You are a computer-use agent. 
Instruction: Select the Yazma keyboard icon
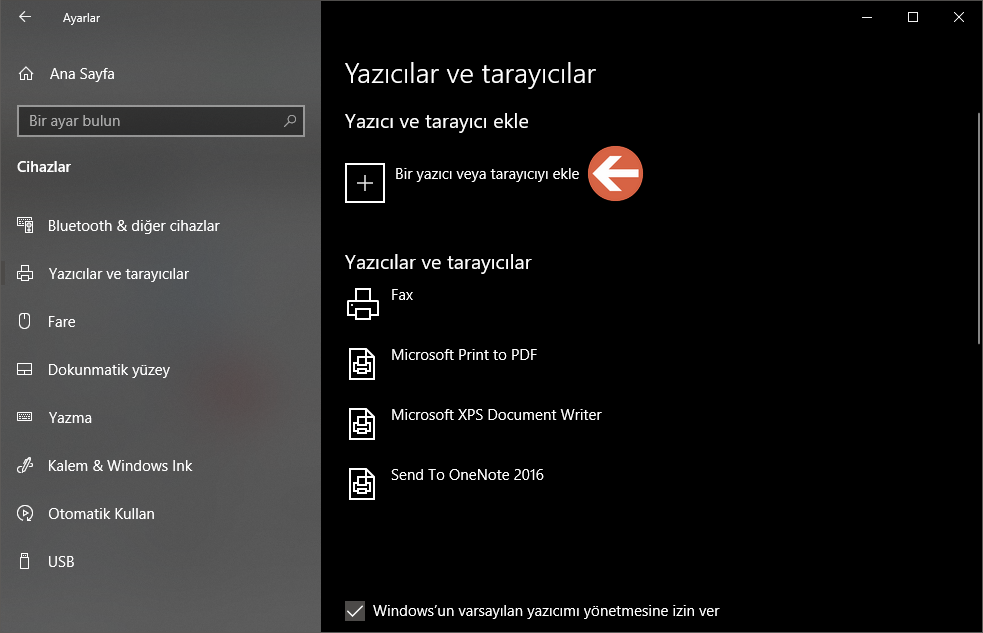point(24,417)
